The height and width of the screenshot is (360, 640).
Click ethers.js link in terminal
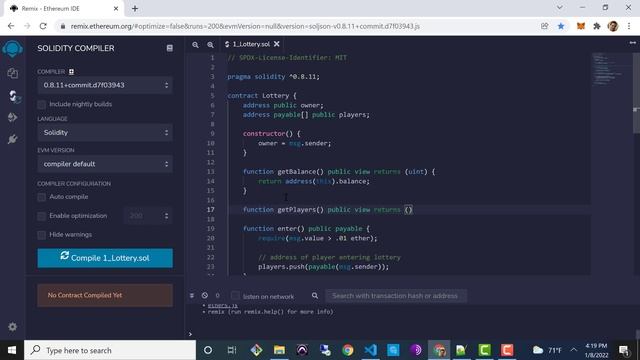(222, 305)
